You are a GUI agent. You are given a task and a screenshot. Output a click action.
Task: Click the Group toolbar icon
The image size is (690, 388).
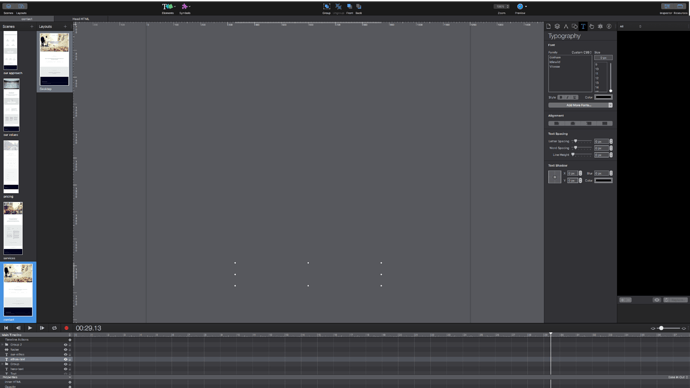point(327,8)
